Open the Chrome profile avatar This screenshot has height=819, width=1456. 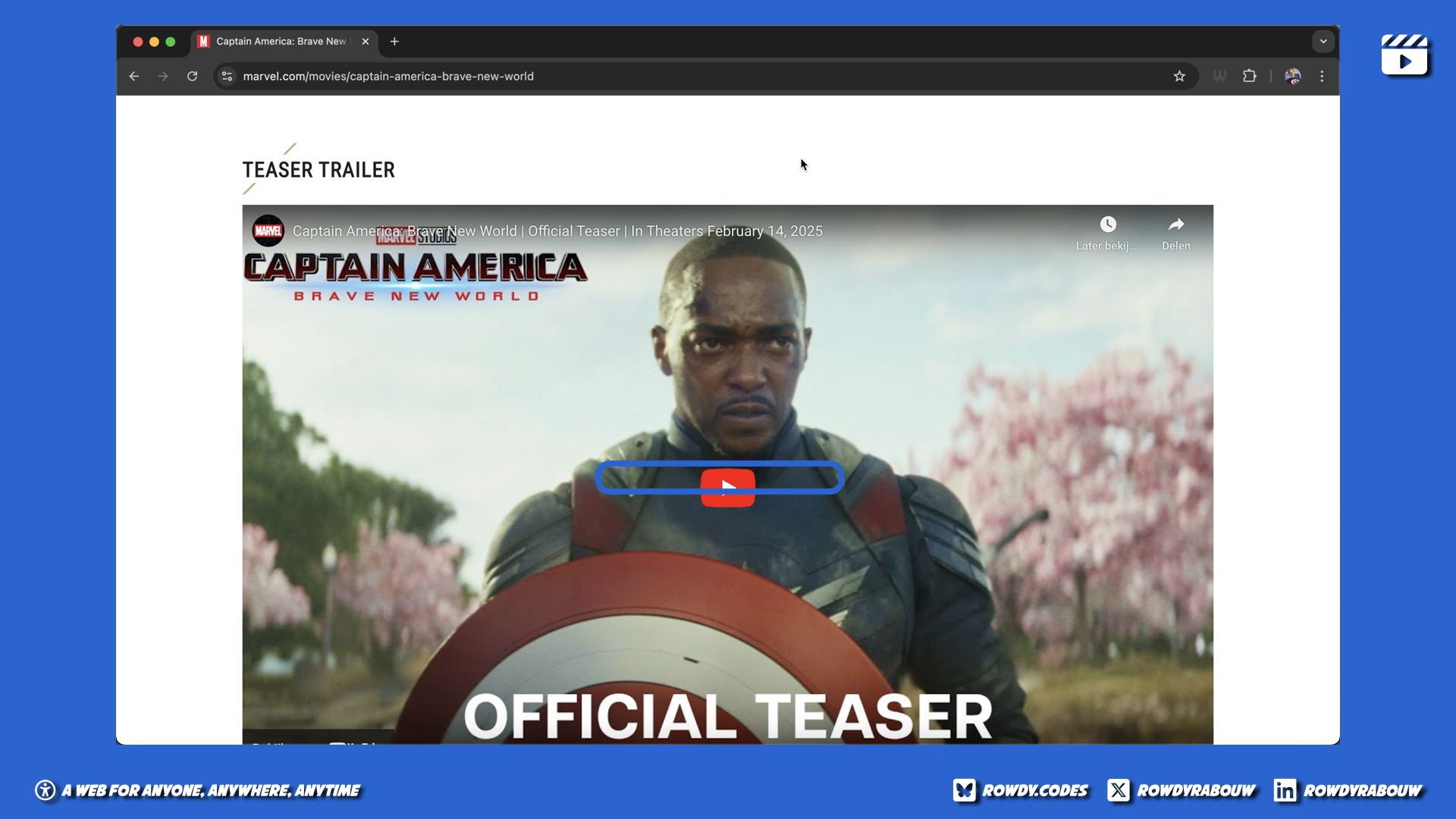[x=1293, y=76]
